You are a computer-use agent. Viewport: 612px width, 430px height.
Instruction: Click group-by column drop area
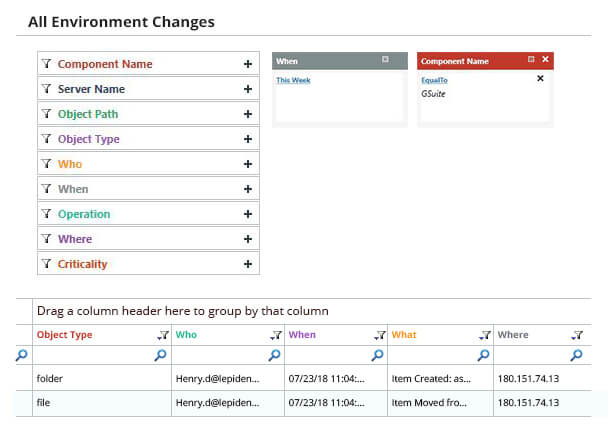(312, 311)
